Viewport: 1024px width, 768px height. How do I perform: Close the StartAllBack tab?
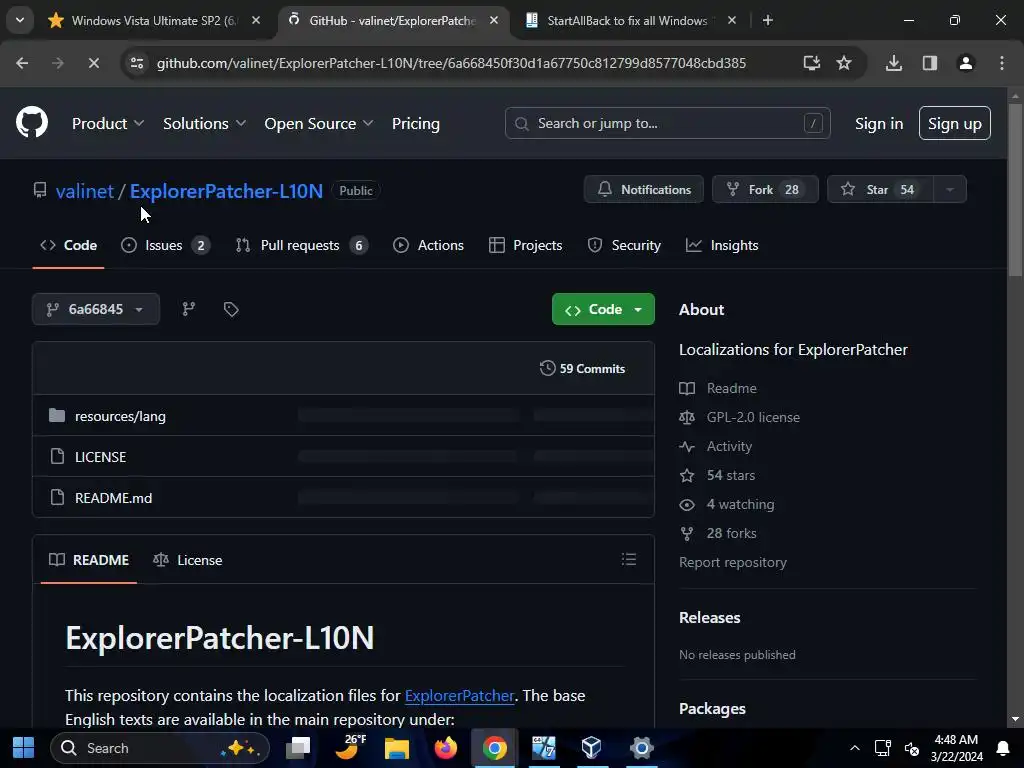tap(732, 20)
